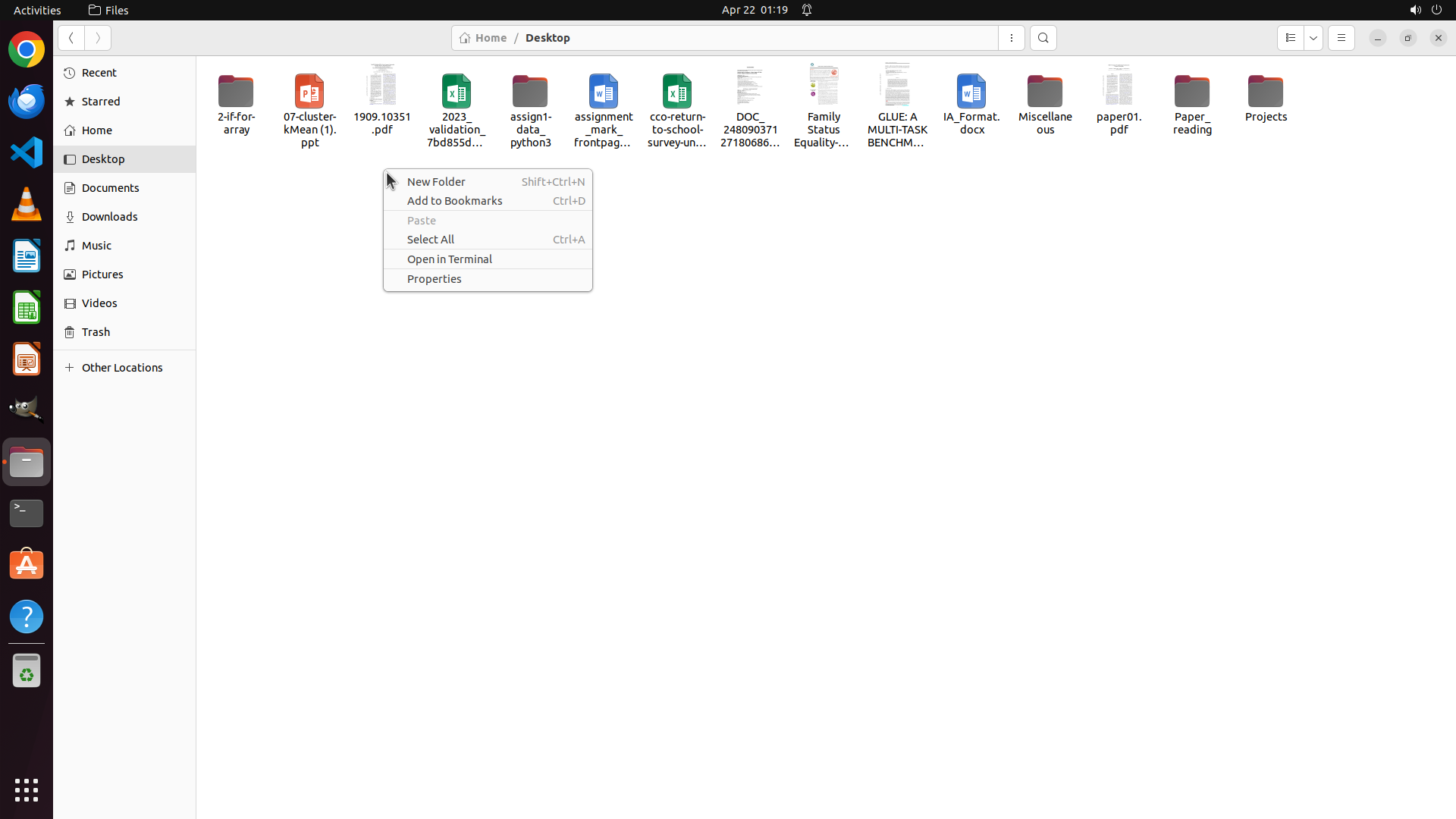This screenshot has width=1456, height=819.
Task: Open the Projects folder icon
Action: (1265, 92)
